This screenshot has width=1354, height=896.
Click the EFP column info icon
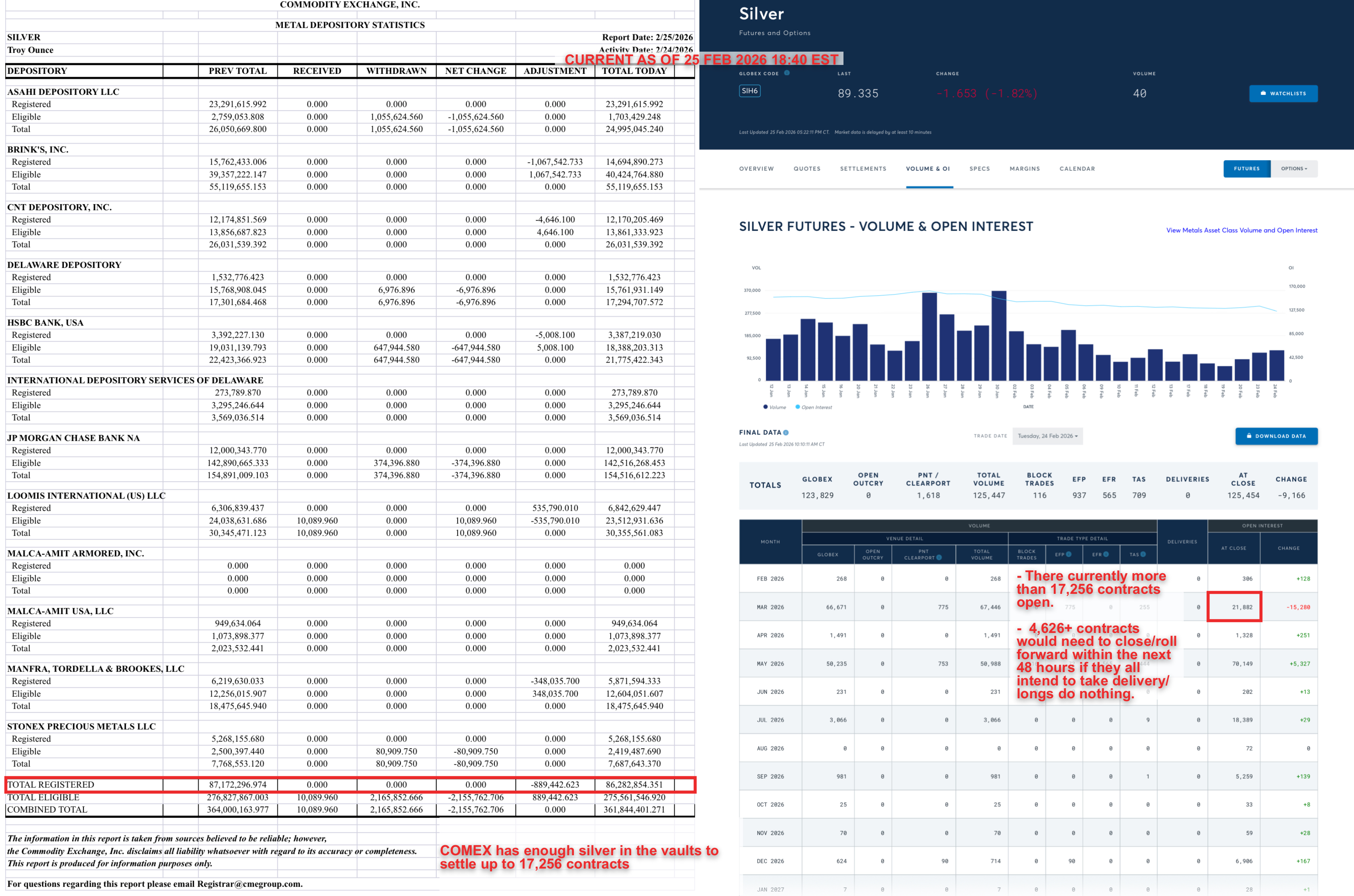coord(1069,554)
